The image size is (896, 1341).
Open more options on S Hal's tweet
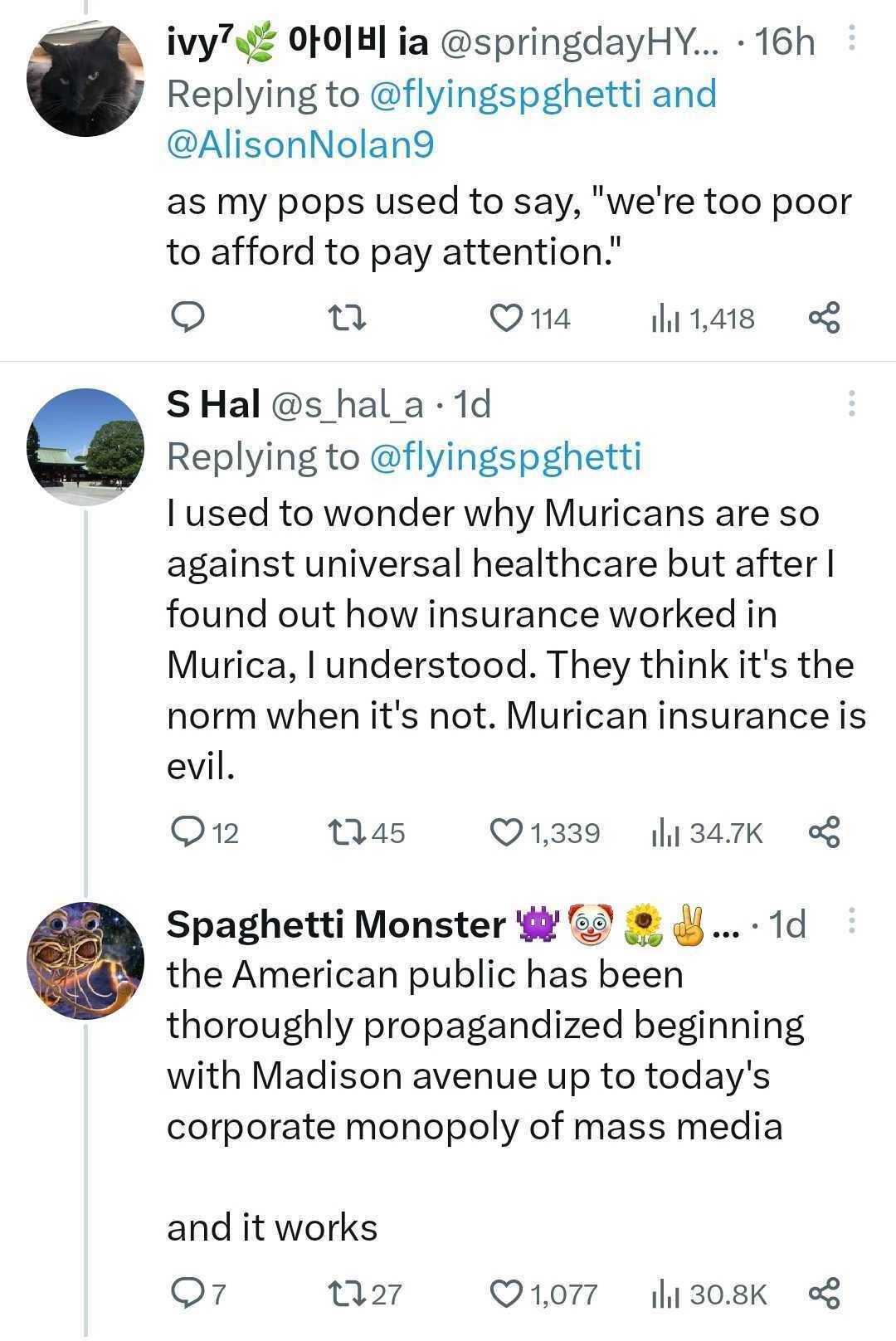[x=850, y=403]
